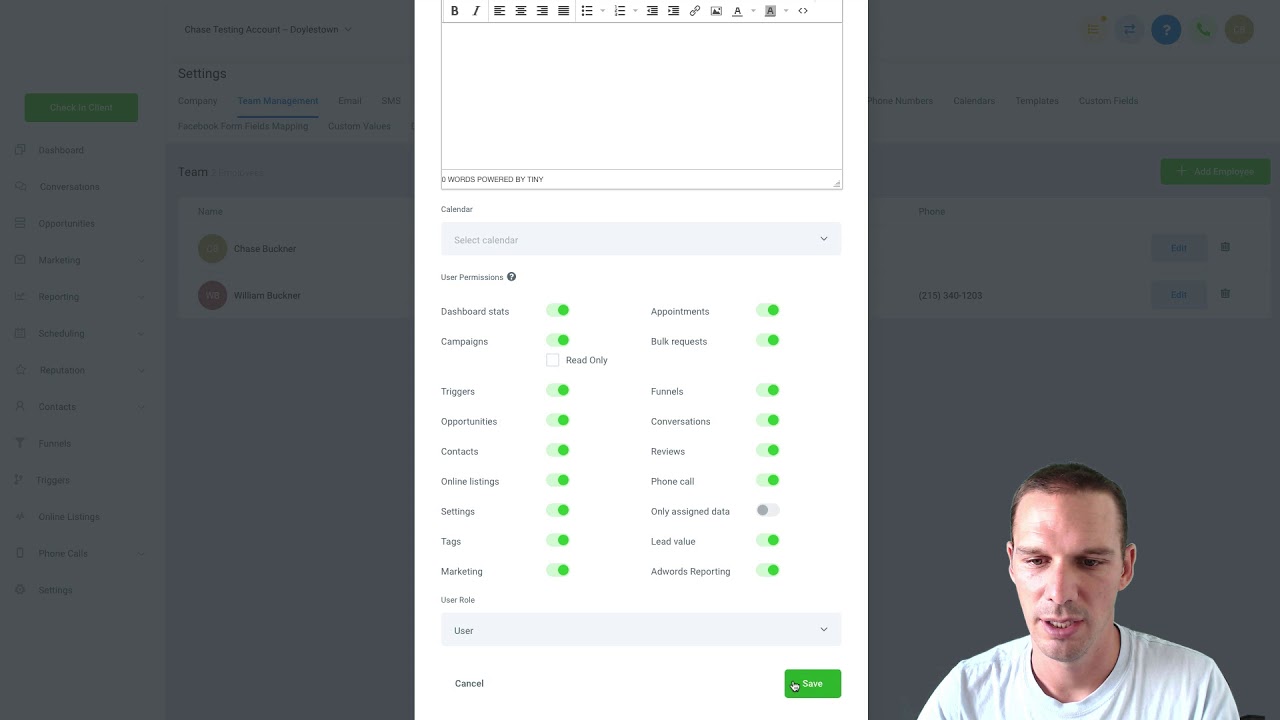The image size is (1280, 720).
Task: Click User Permissions help question icon
Action: [511, 277]
